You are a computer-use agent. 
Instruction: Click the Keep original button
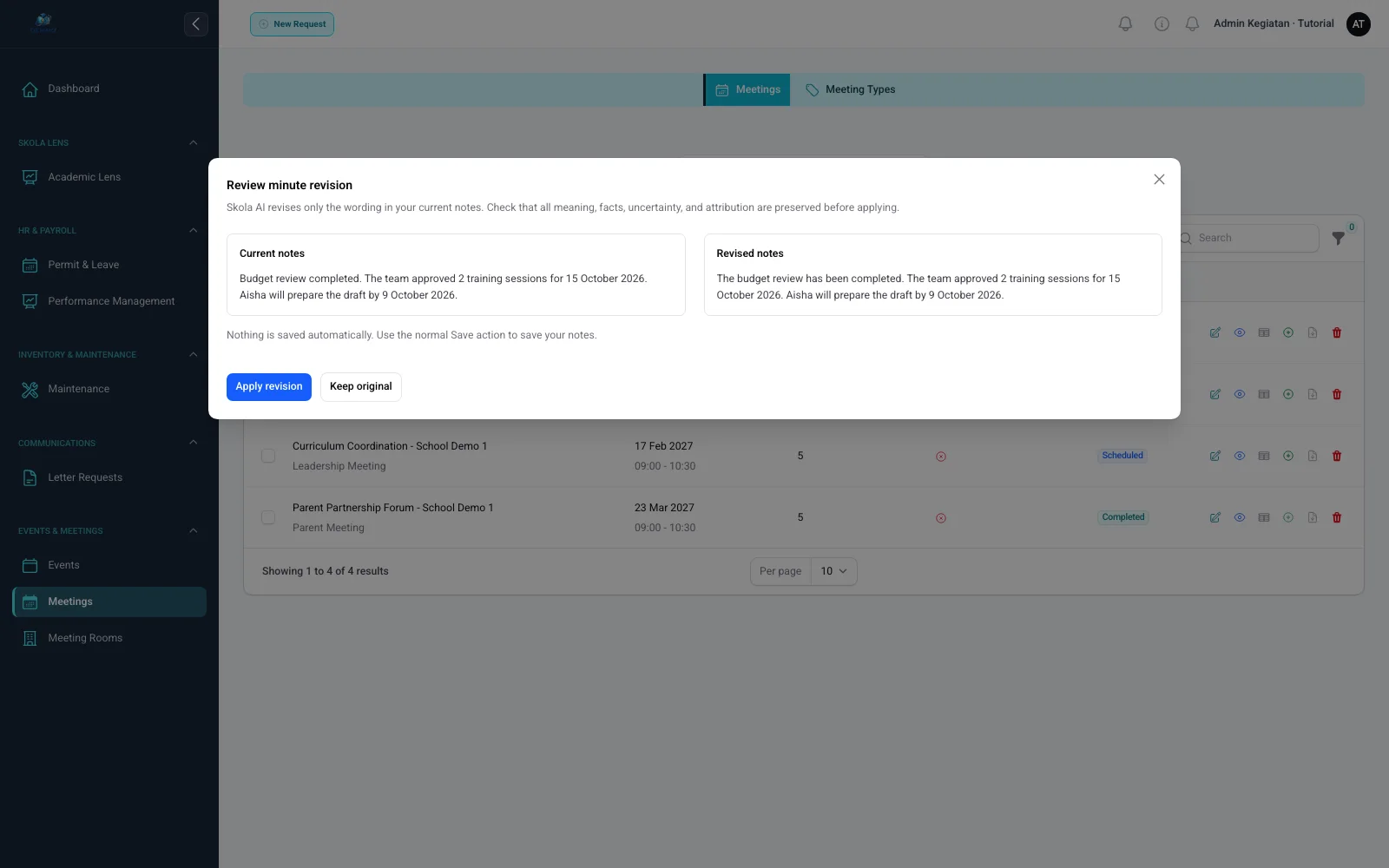pos(361,387)
